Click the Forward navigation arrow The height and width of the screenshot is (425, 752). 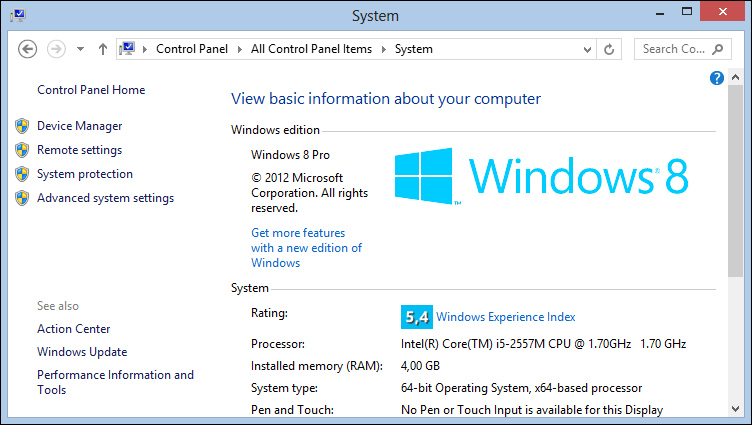[x=56, y=49]
